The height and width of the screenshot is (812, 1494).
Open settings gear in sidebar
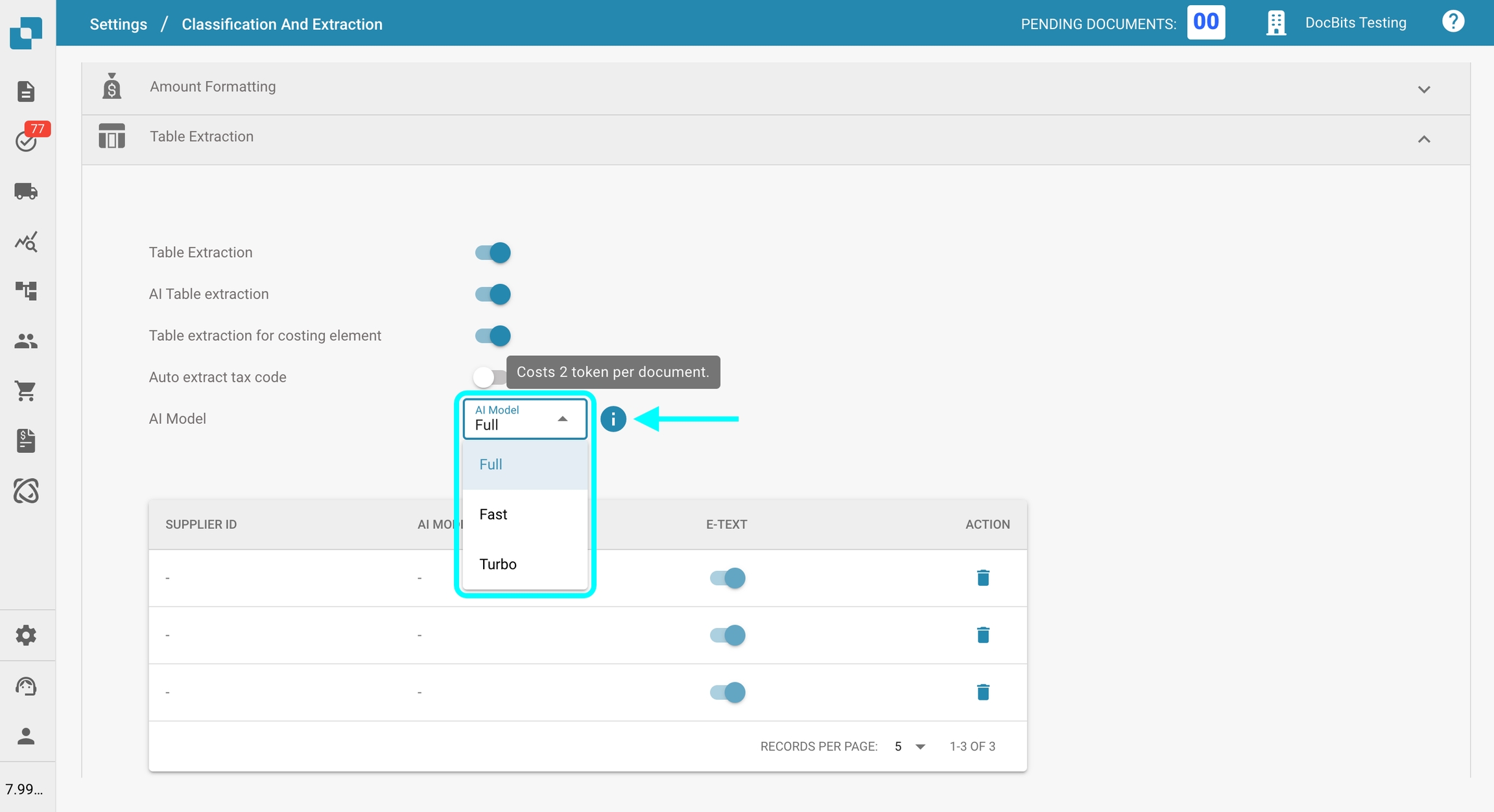[26, 635]
